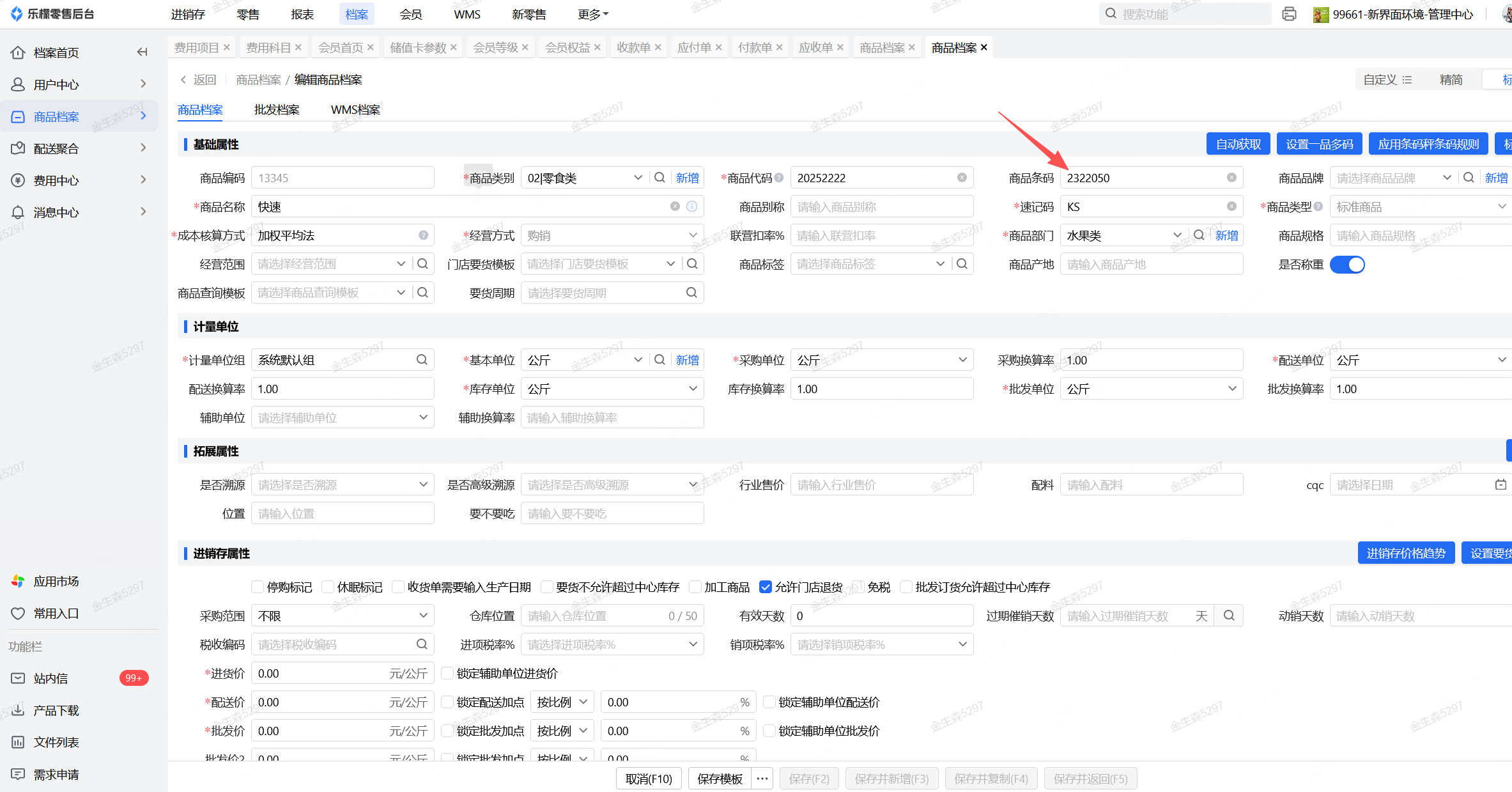Click the 自动获取 button
1512x792 pixels.
(x=1238, y=144)
